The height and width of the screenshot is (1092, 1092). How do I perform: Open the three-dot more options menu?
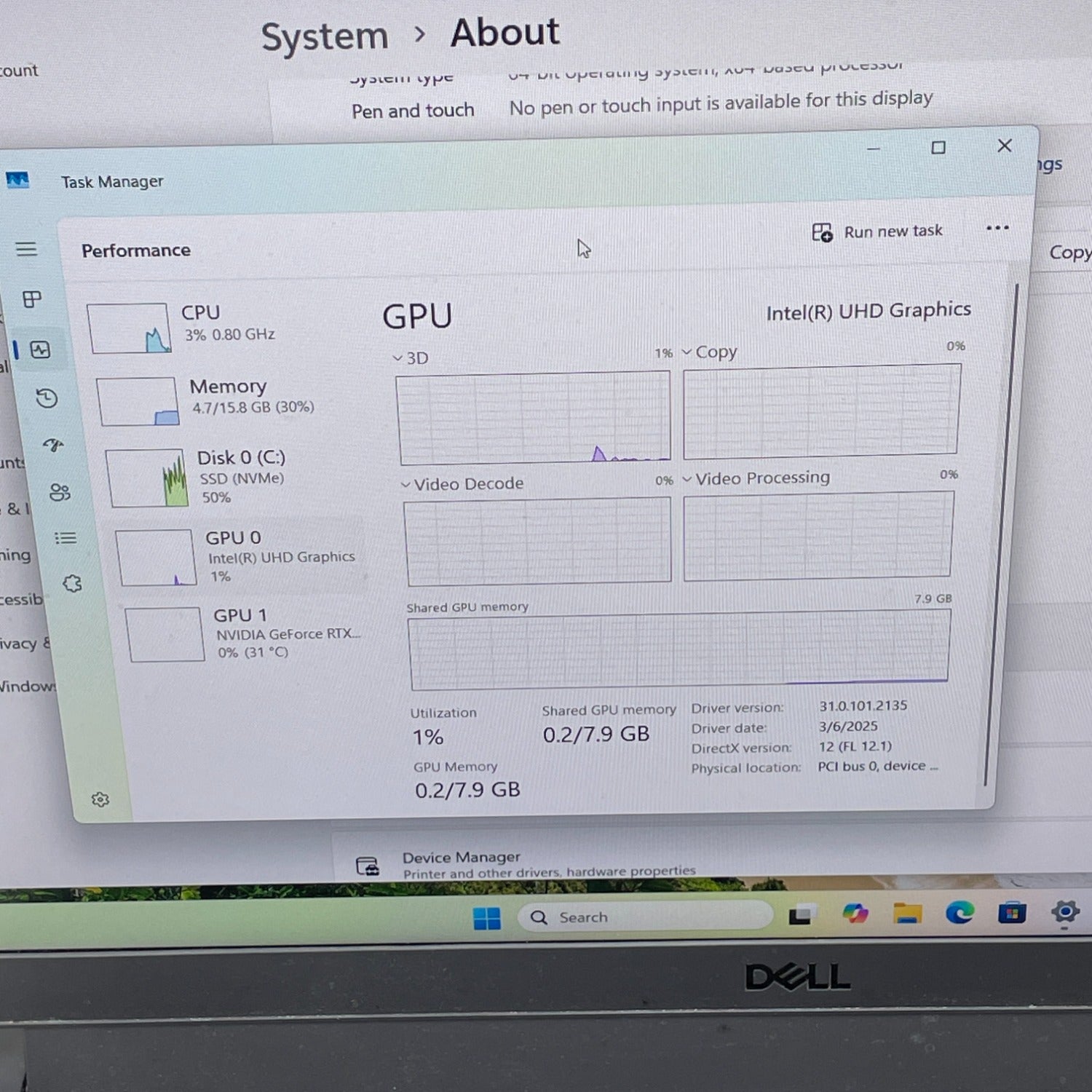point(997,229)
